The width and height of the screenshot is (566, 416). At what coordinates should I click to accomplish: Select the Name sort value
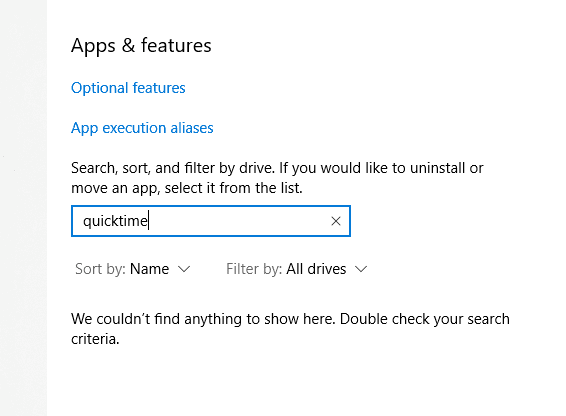pyautogui.click(x=149, y=269)
